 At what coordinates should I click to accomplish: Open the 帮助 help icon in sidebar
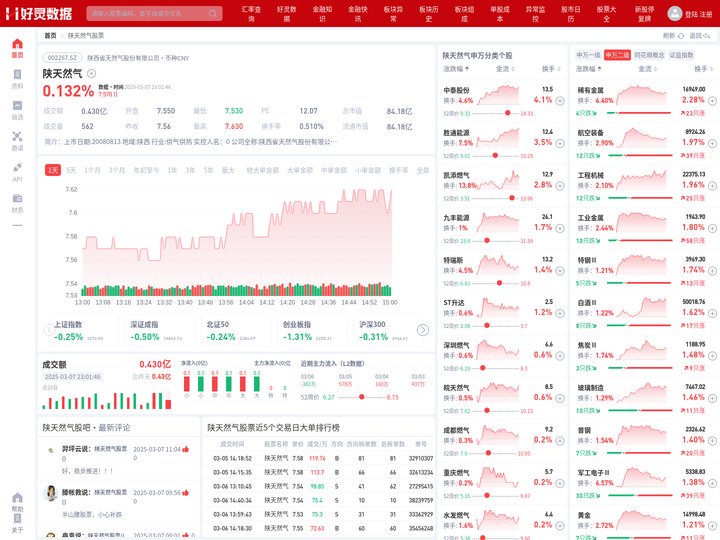click(17, 498)
